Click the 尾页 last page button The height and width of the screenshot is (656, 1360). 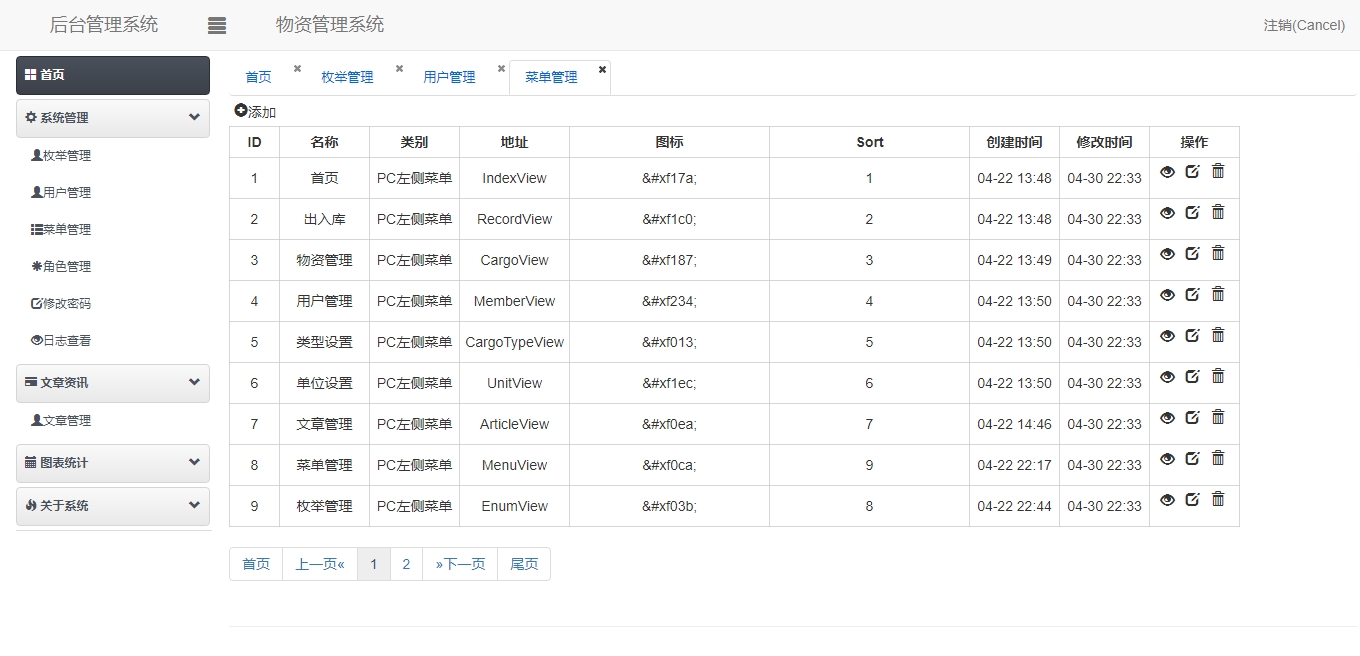pos(524,564)
